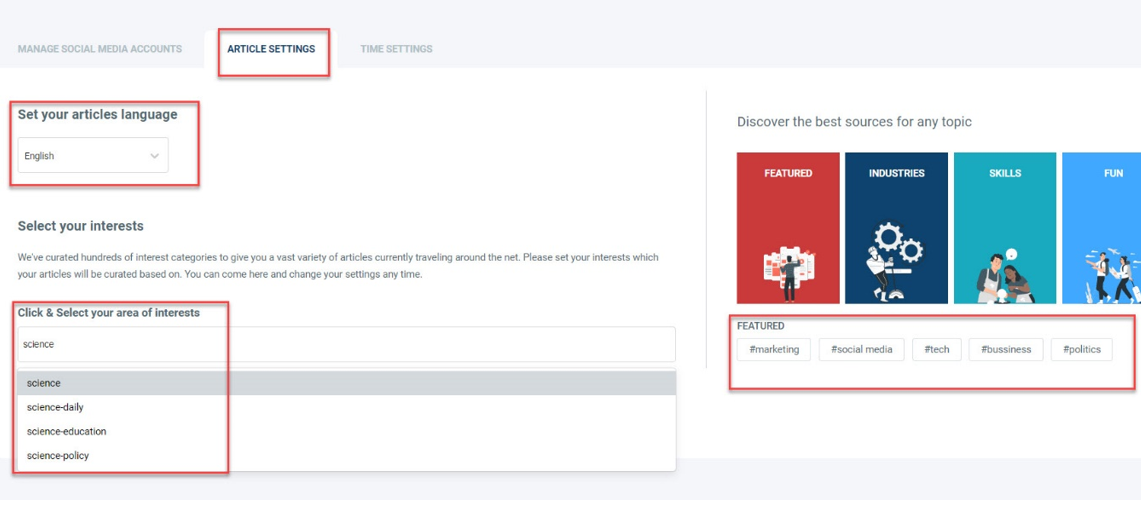Screen dimensions: 1141x506
Task: Add the #social media tag
Action: (862, 349)
